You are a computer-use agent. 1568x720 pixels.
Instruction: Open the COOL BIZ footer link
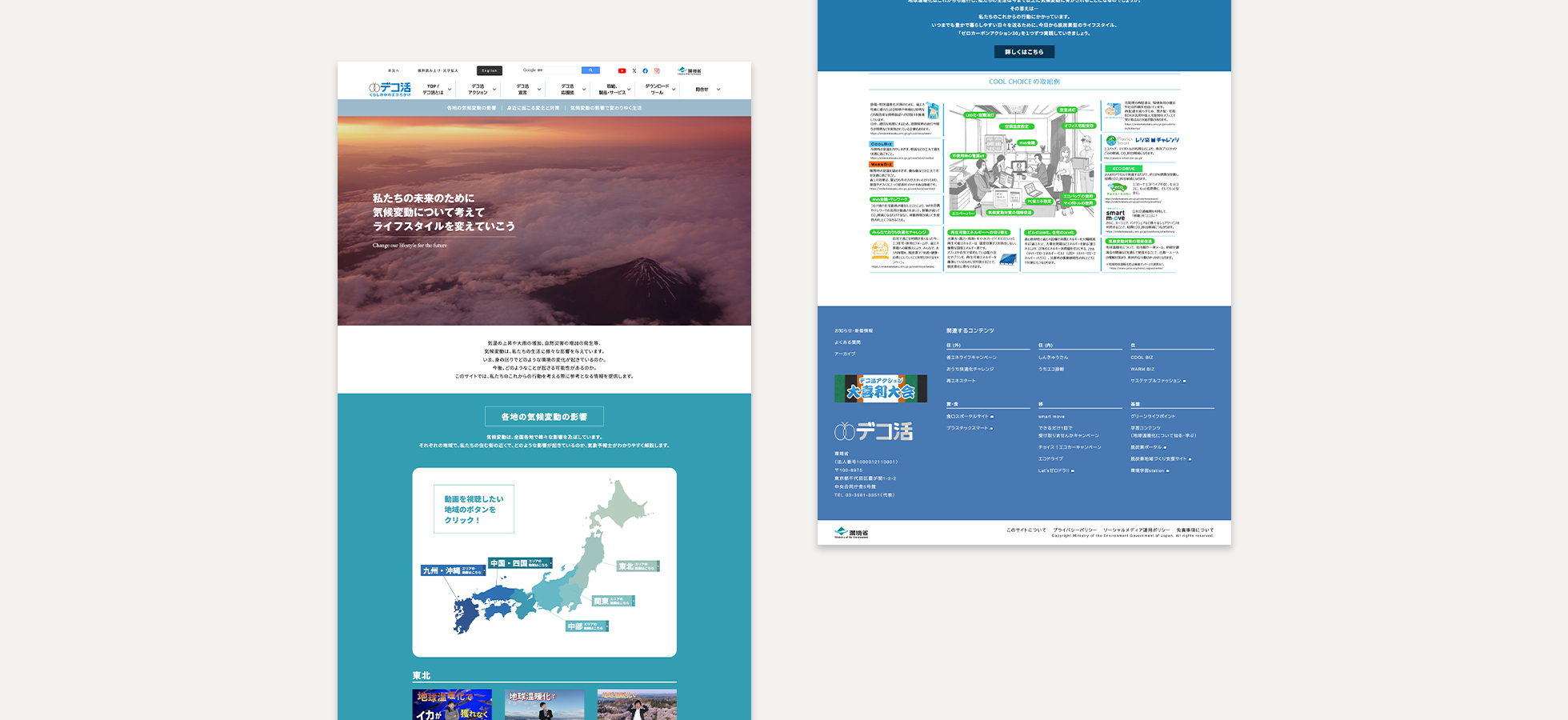pos(1142,358)
